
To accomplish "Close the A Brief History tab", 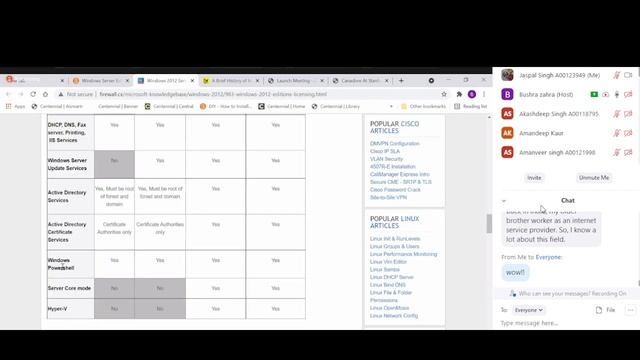I will coord(257,81).
